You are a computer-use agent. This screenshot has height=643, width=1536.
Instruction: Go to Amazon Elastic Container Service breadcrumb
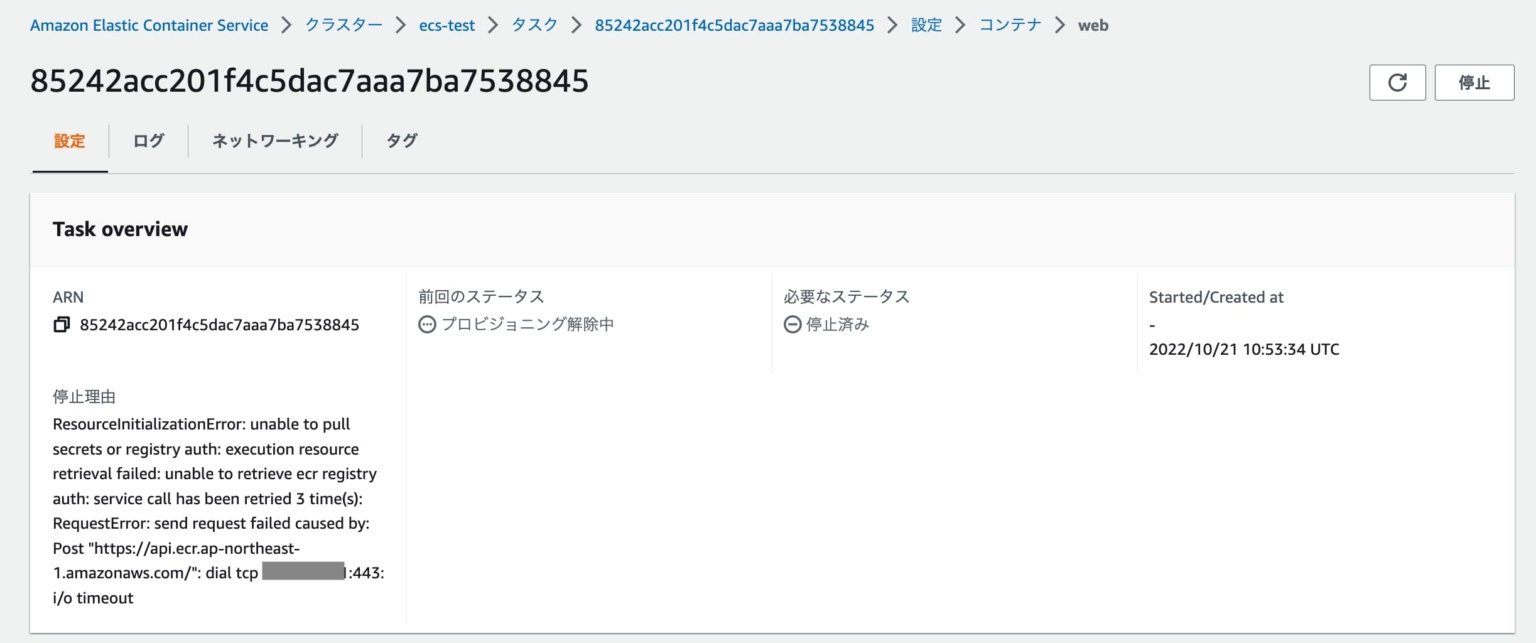(149, 25)
